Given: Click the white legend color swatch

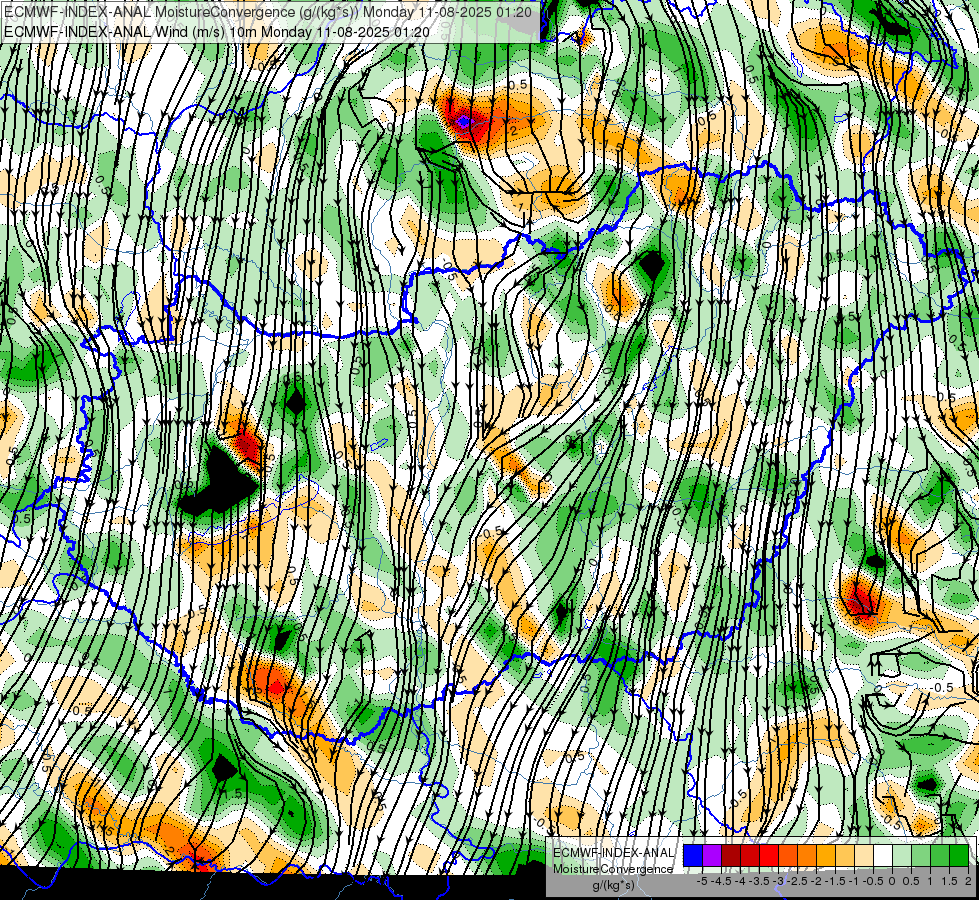Looking at the screenshot, I should coord(883,855).
